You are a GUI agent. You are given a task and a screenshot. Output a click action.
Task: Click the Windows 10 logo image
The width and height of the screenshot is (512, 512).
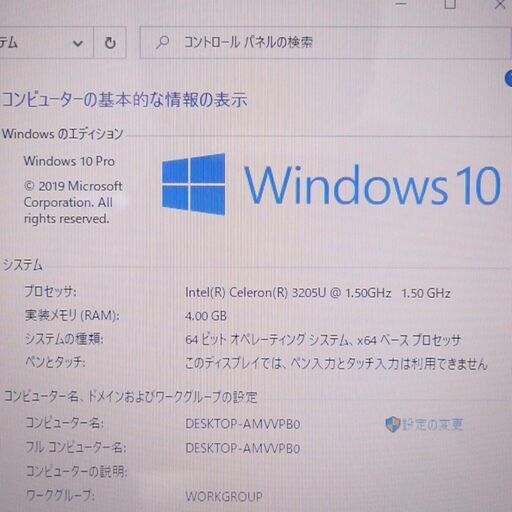point(331,184)
